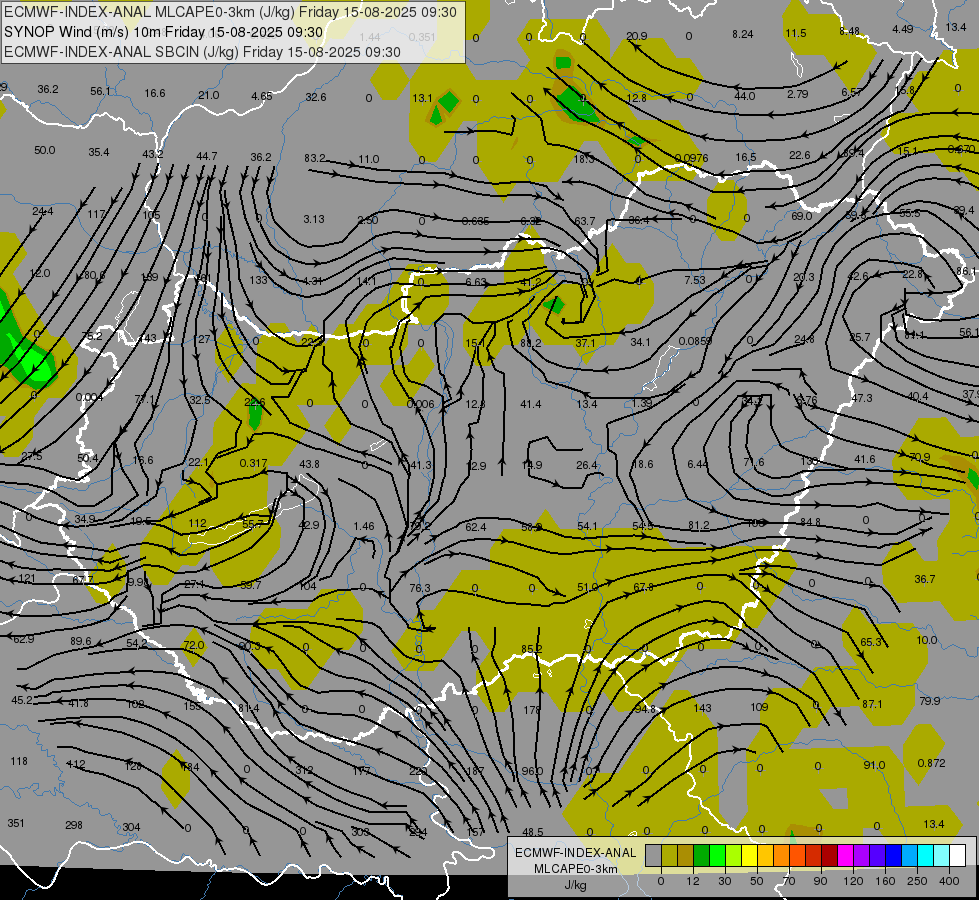The image size is (979, 900).
Task: Click the map value 47.3
Action: pos(862,397)
